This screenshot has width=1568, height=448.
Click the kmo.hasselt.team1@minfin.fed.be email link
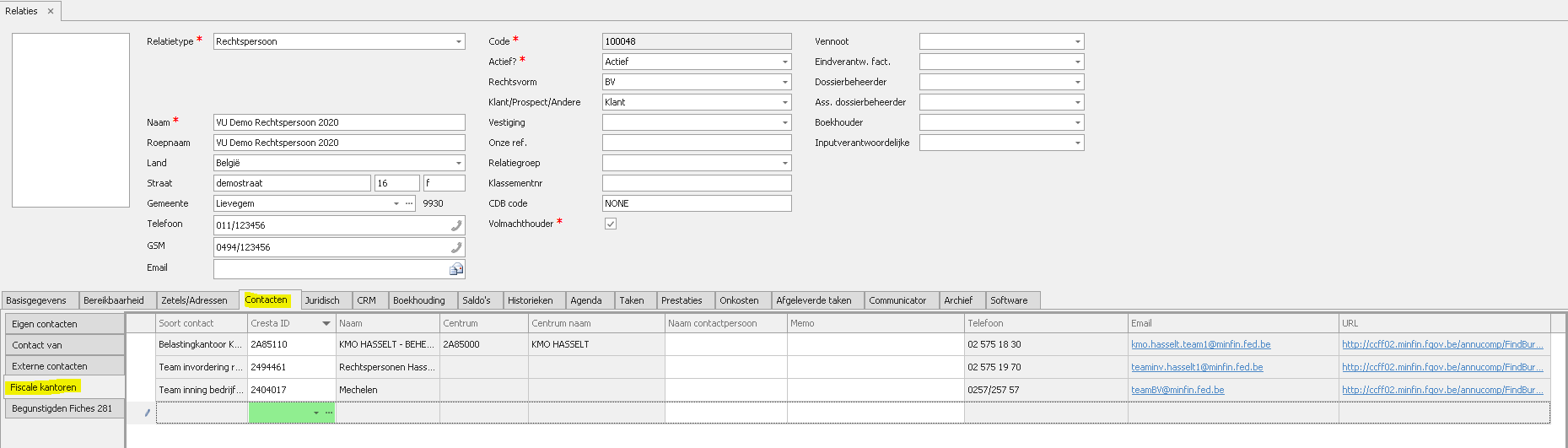(1200, 344)
